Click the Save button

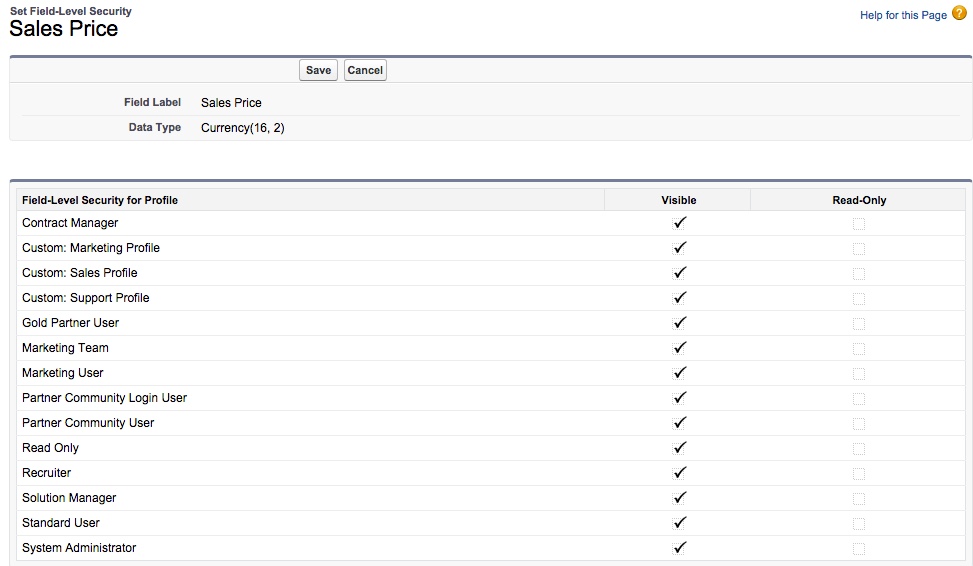(318, 70)
